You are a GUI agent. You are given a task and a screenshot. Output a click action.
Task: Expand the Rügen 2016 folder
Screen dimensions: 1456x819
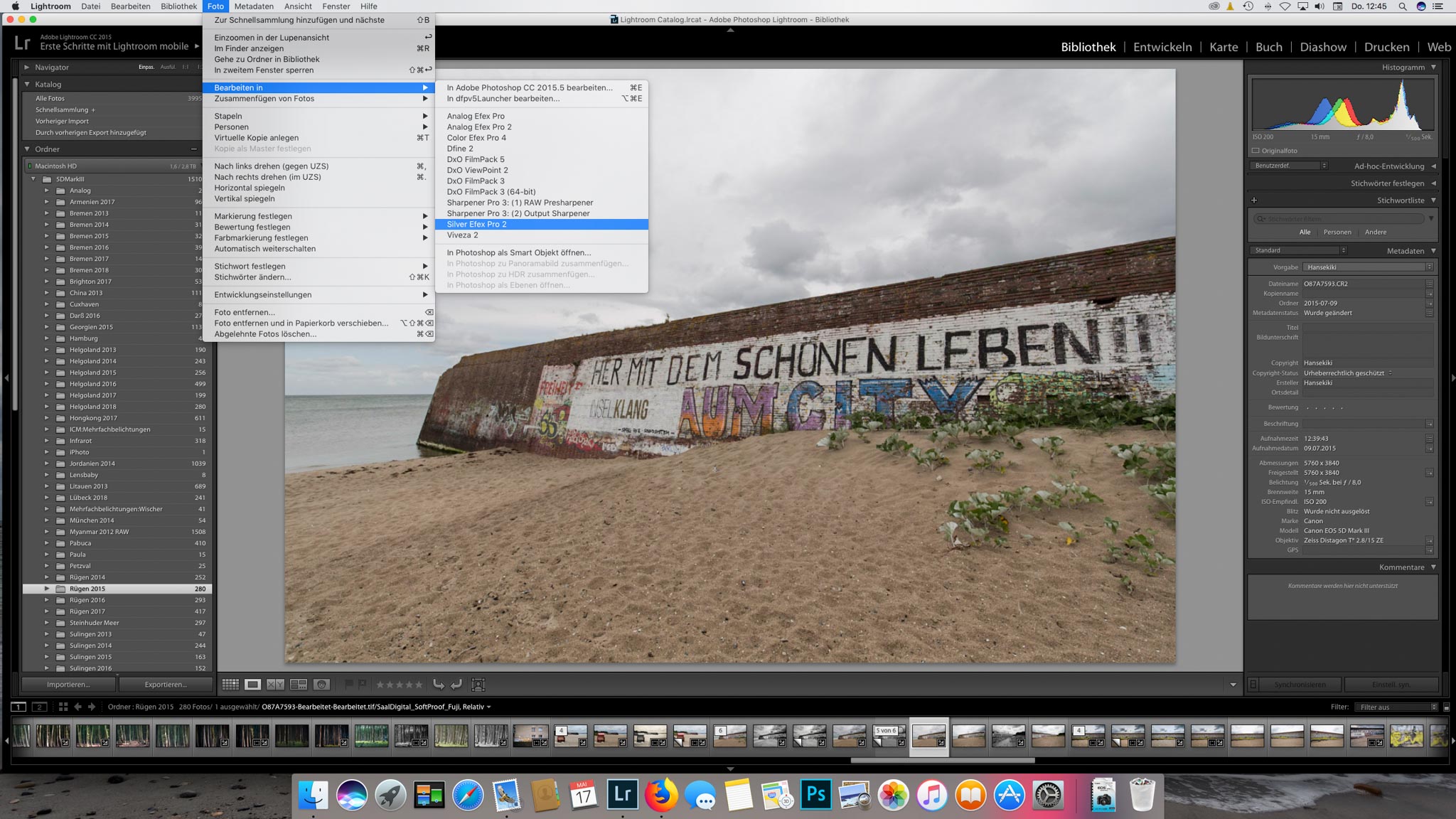pos(47,600)
